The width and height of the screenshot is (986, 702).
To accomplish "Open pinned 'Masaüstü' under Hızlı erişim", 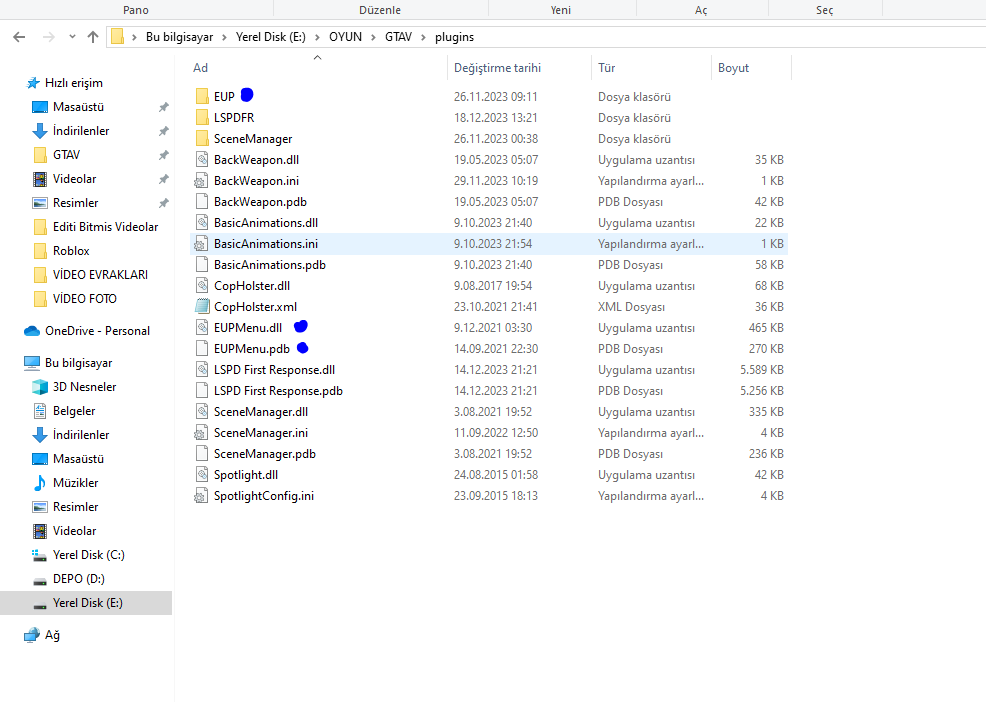I will pos(78,107).
